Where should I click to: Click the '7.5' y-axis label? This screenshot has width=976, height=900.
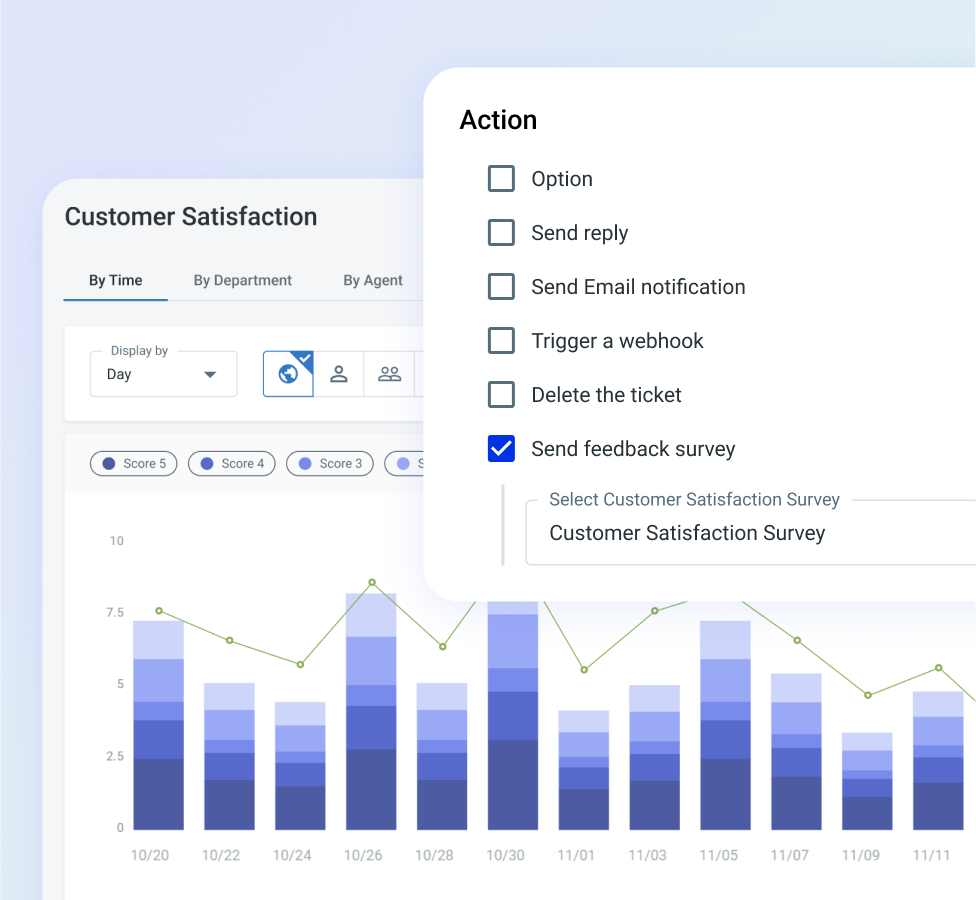coord(115,612)
